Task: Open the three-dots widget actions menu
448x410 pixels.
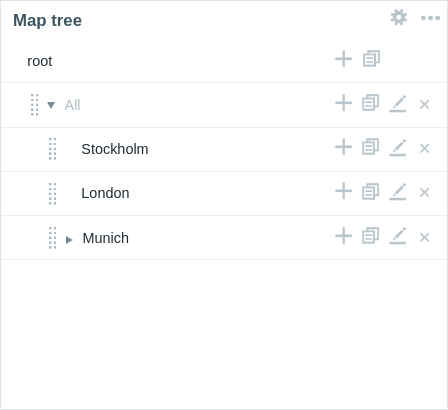Action: (x=430, y=18)
